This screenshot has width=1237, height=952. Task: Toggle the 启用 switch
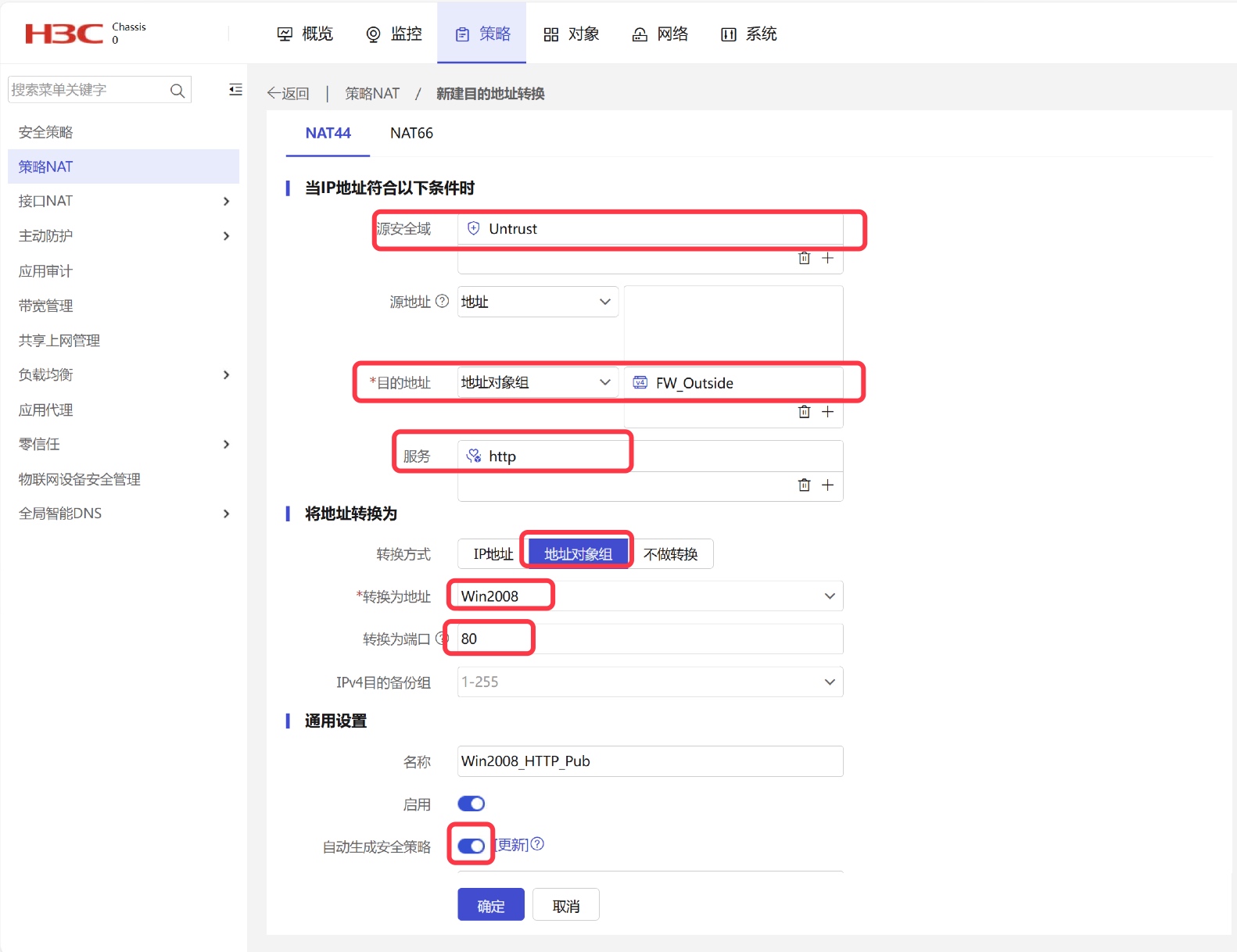(x=471, y=803)
